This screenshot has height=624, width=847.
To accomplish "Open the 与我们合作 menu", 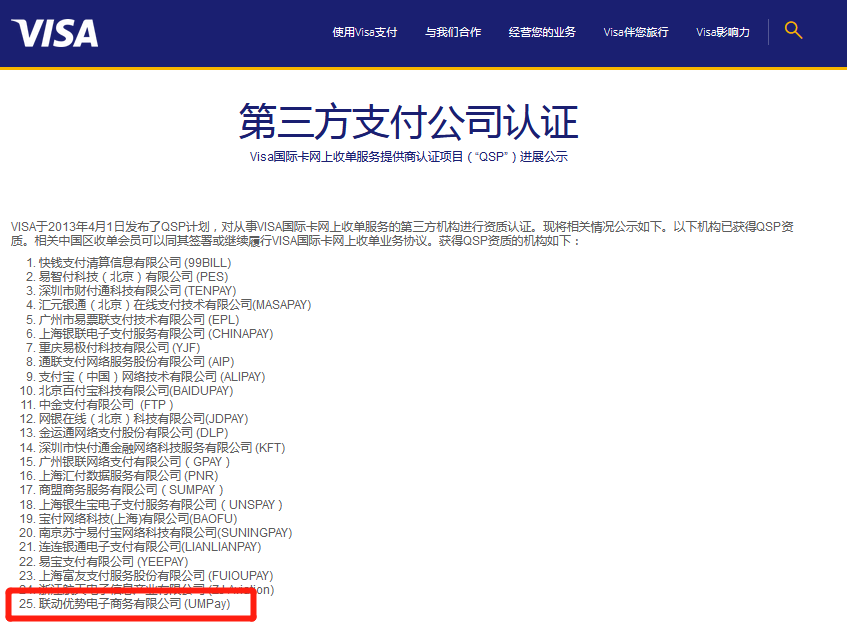I will click(x=453, y=31).
